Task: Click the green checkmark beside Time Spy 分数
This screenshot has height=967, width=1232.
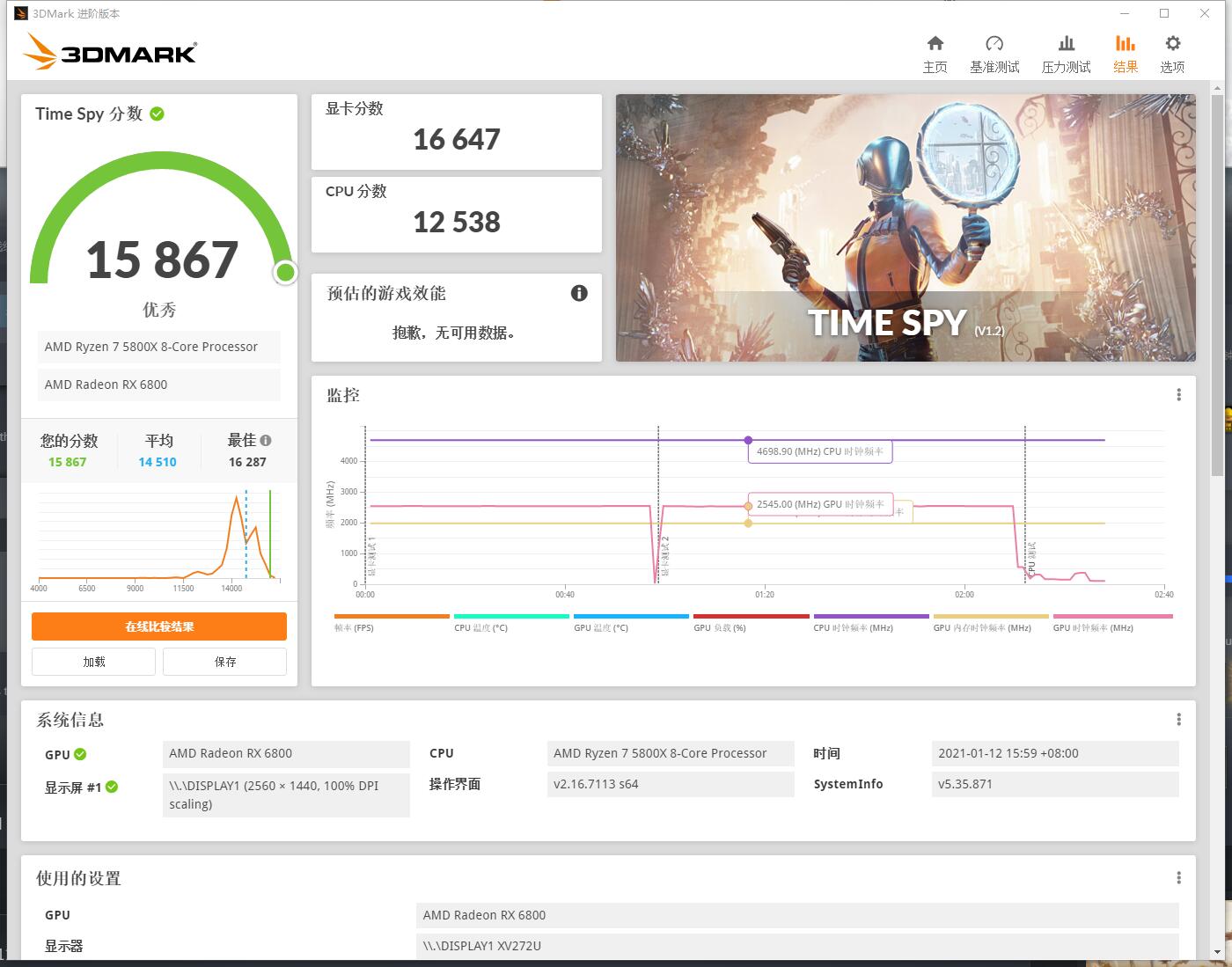Action: (158, 113)
